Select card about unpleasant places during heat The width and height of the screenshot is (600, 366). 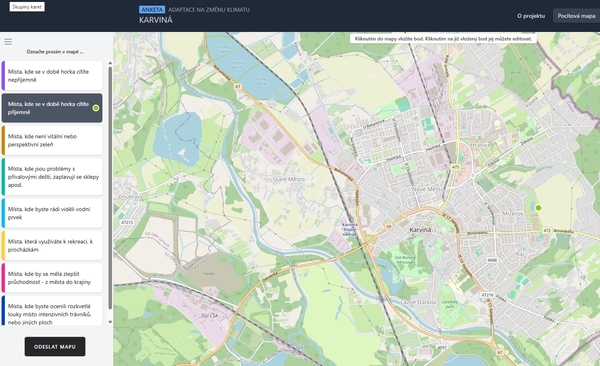52,76
